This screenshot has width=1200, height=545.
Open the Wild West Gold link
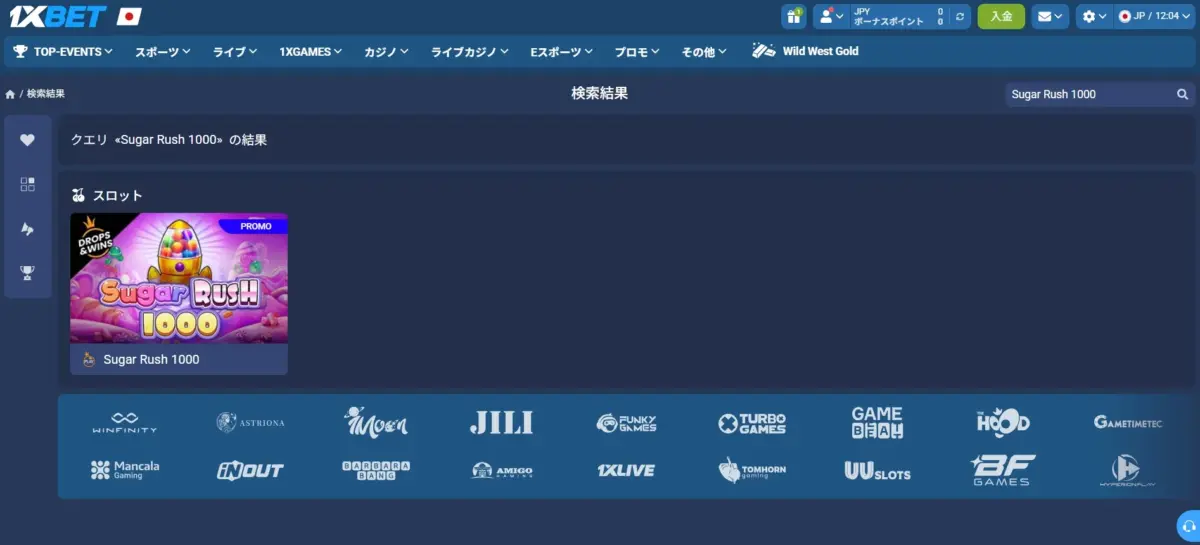pyautogui.click(x=805, y=51)
